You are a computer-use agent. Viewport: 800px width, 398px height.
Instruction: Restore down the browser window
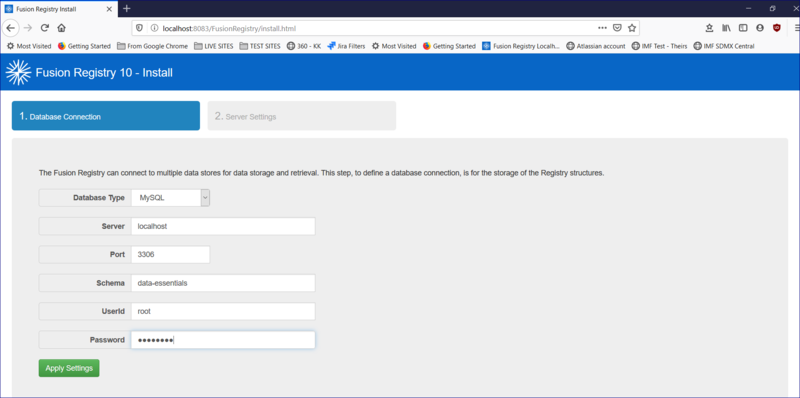click(772, 9)
